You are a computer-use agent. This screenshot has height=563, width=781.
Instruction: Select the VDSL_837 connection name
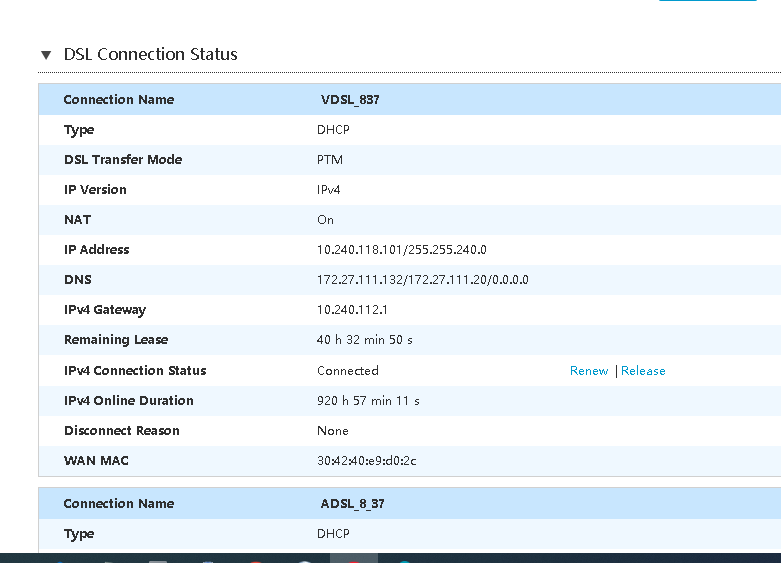click(x=350, y=100)
